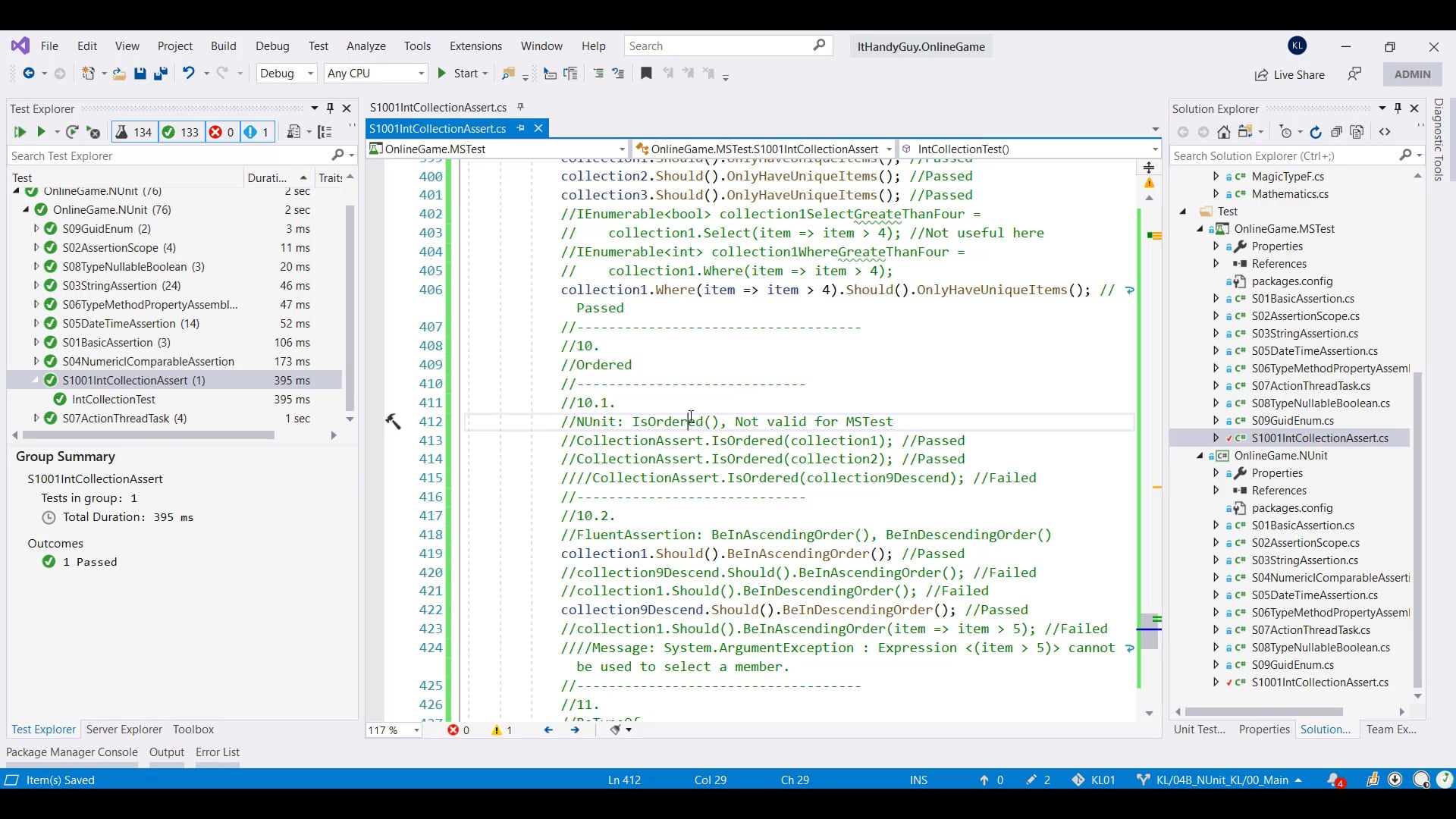Toggle a bookmark on the current line
1456x819 pixels.
click(x=646, y=74)
